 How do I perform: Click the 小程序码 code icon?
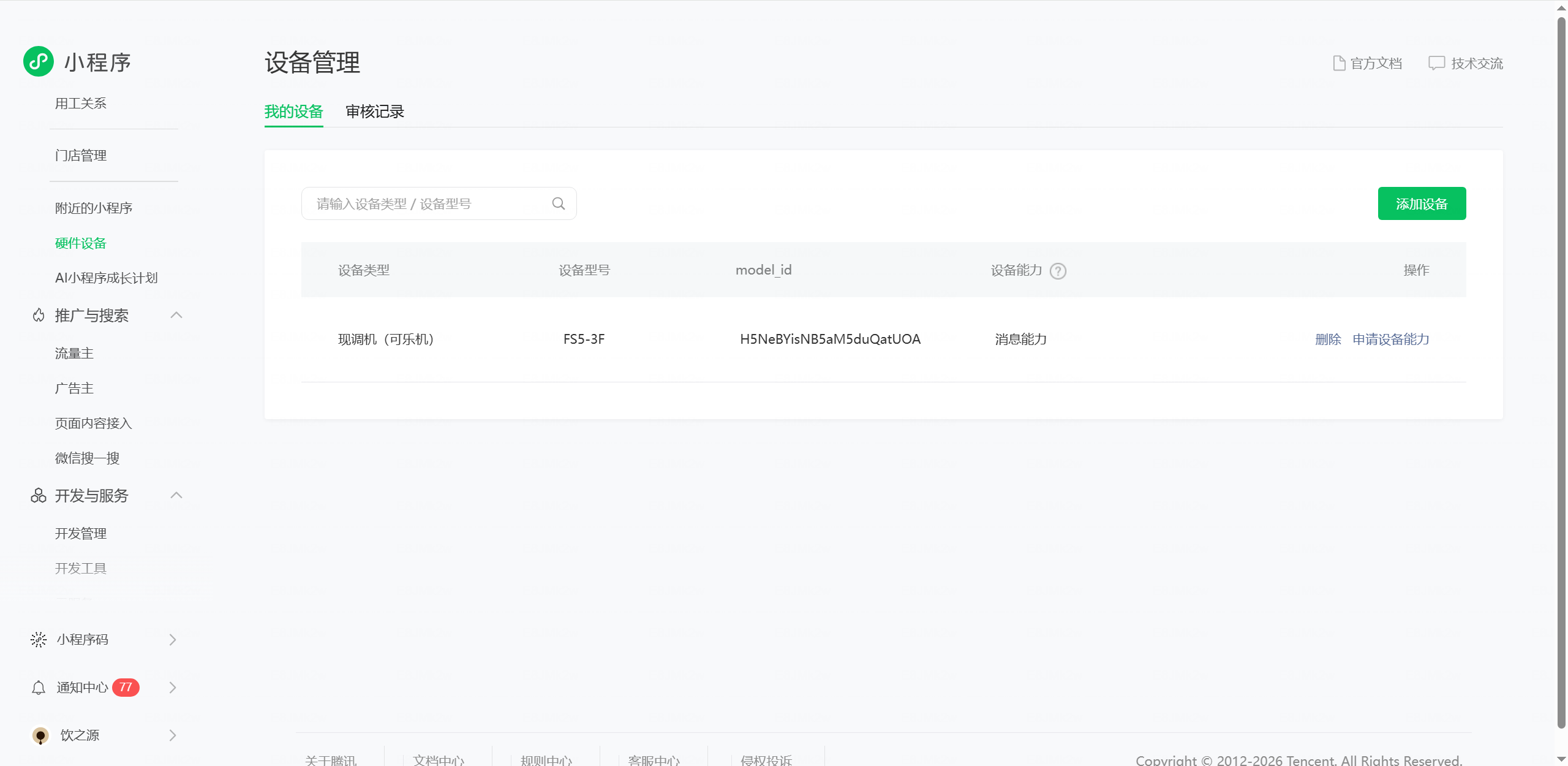[39, 640]
